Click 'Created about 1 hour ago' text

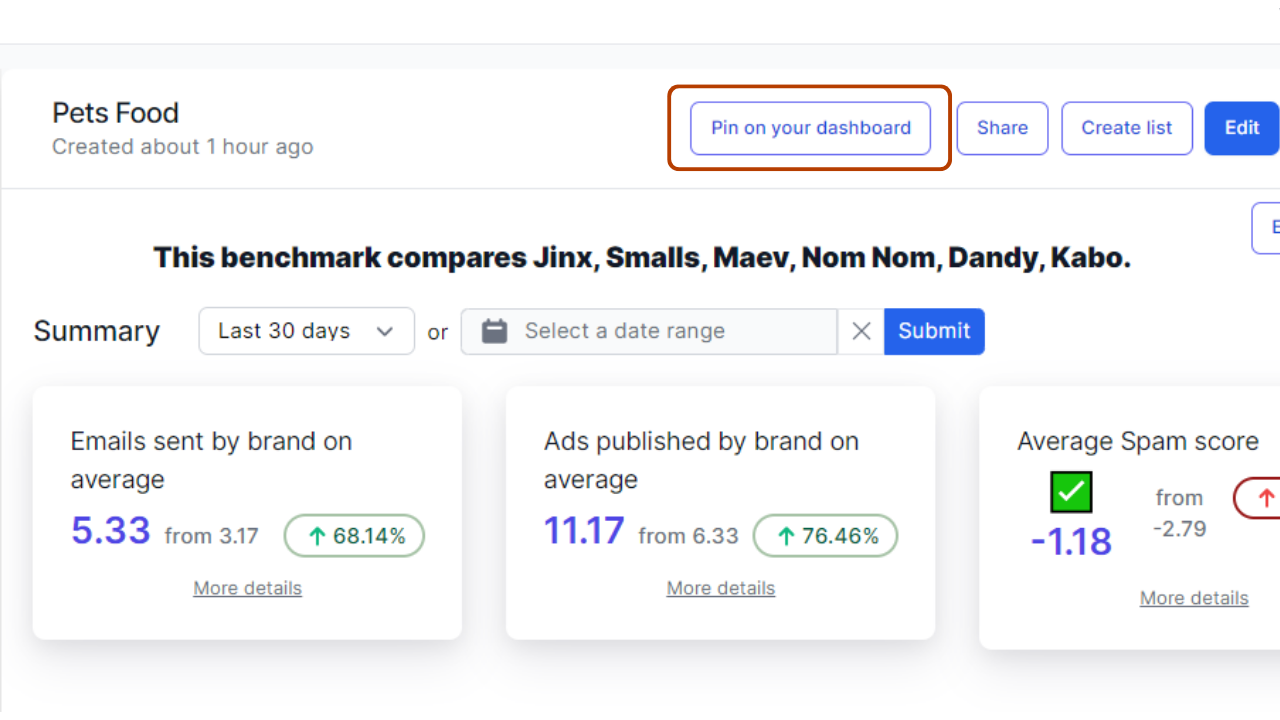pos(183,147)
